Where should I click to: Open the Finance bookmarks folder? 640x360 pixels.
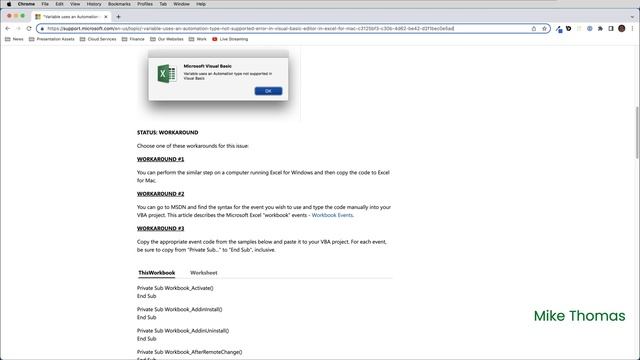pyautogui.click(x=133, y=39)
